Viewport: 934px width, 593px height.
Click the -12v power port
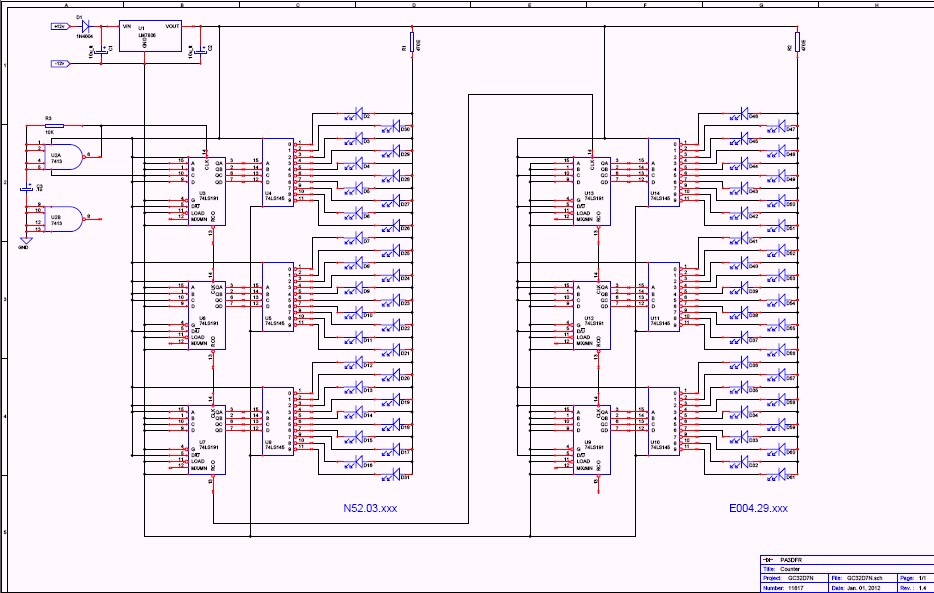pos(59,63)
